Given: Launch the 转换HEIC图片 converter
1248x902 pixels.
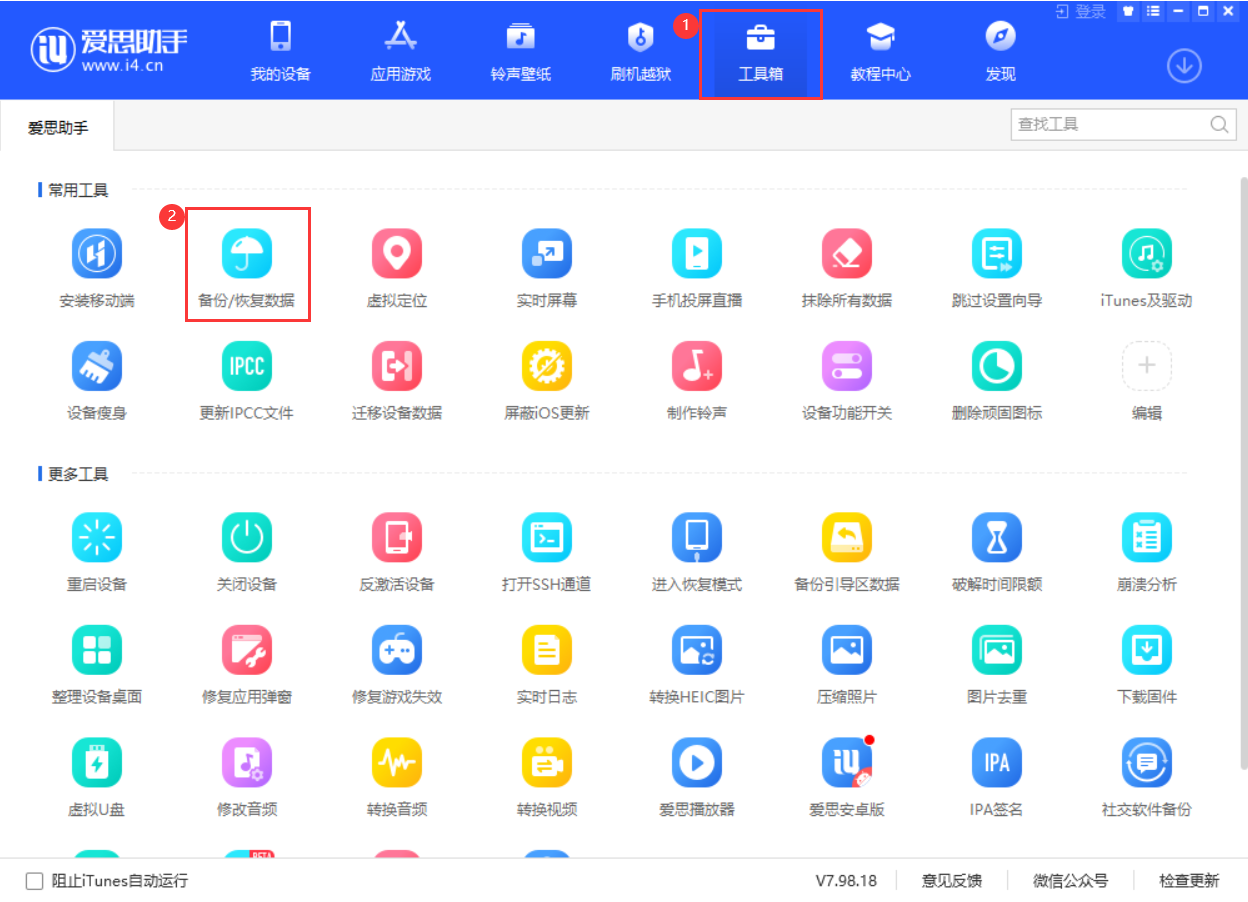Looking at the screenshot, I should [x=697, y=662].
